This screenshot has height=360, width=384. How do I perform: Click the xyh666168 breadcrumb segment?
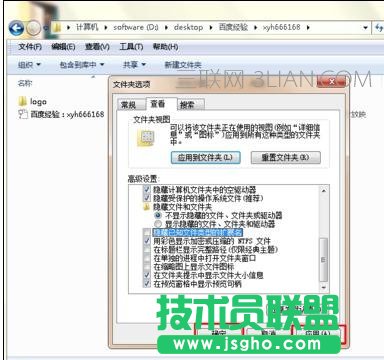coord(282,27)
